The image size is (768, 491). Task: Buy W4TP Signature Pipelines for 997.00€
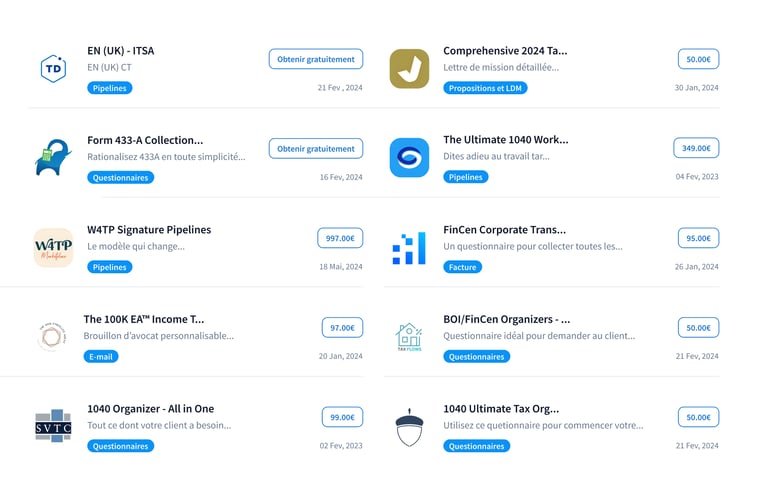pos(340,238)
